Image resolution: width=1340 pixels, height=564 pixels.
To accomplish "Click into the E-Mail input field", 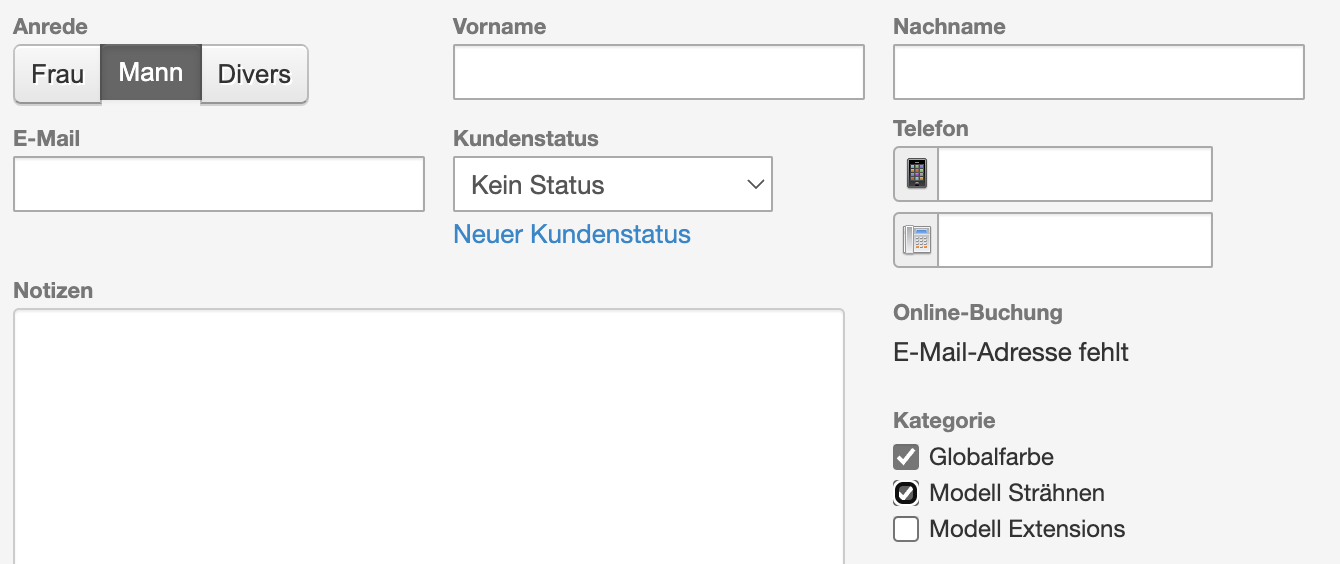I will click(x=219, y=184).
